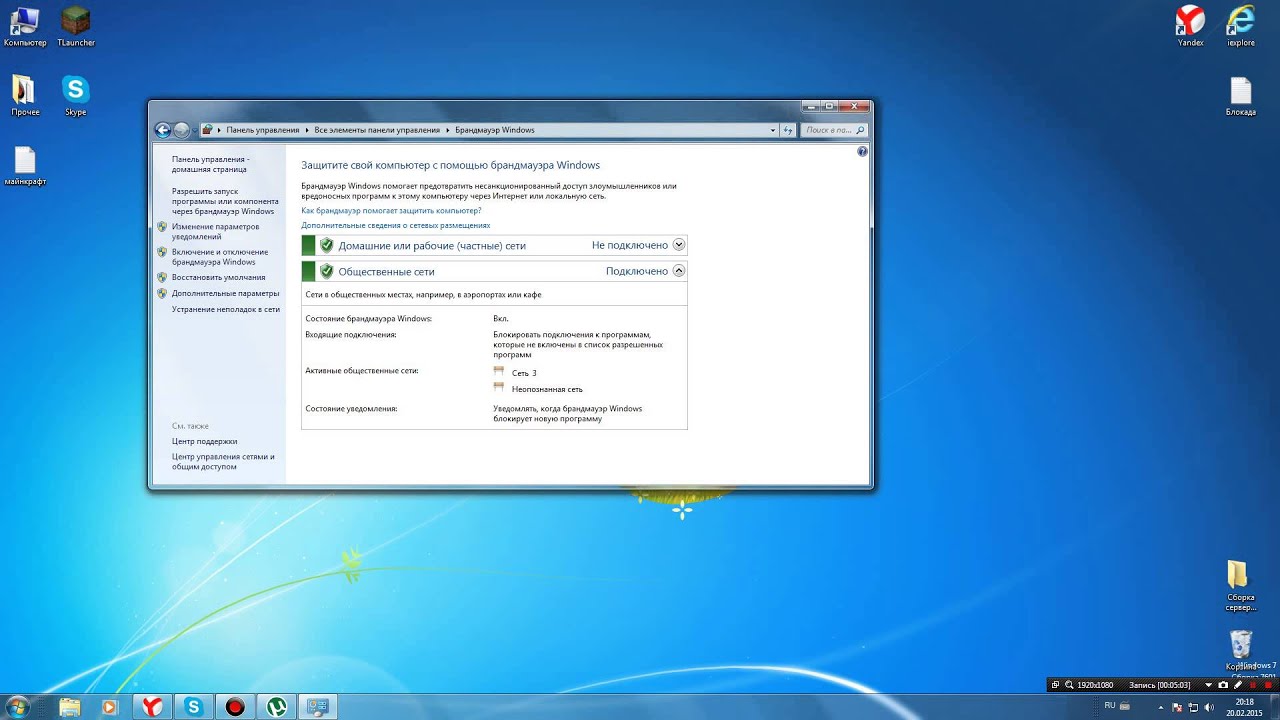
Task: Open Включение и отключение брандмауэра Windows
Action: 220,257
